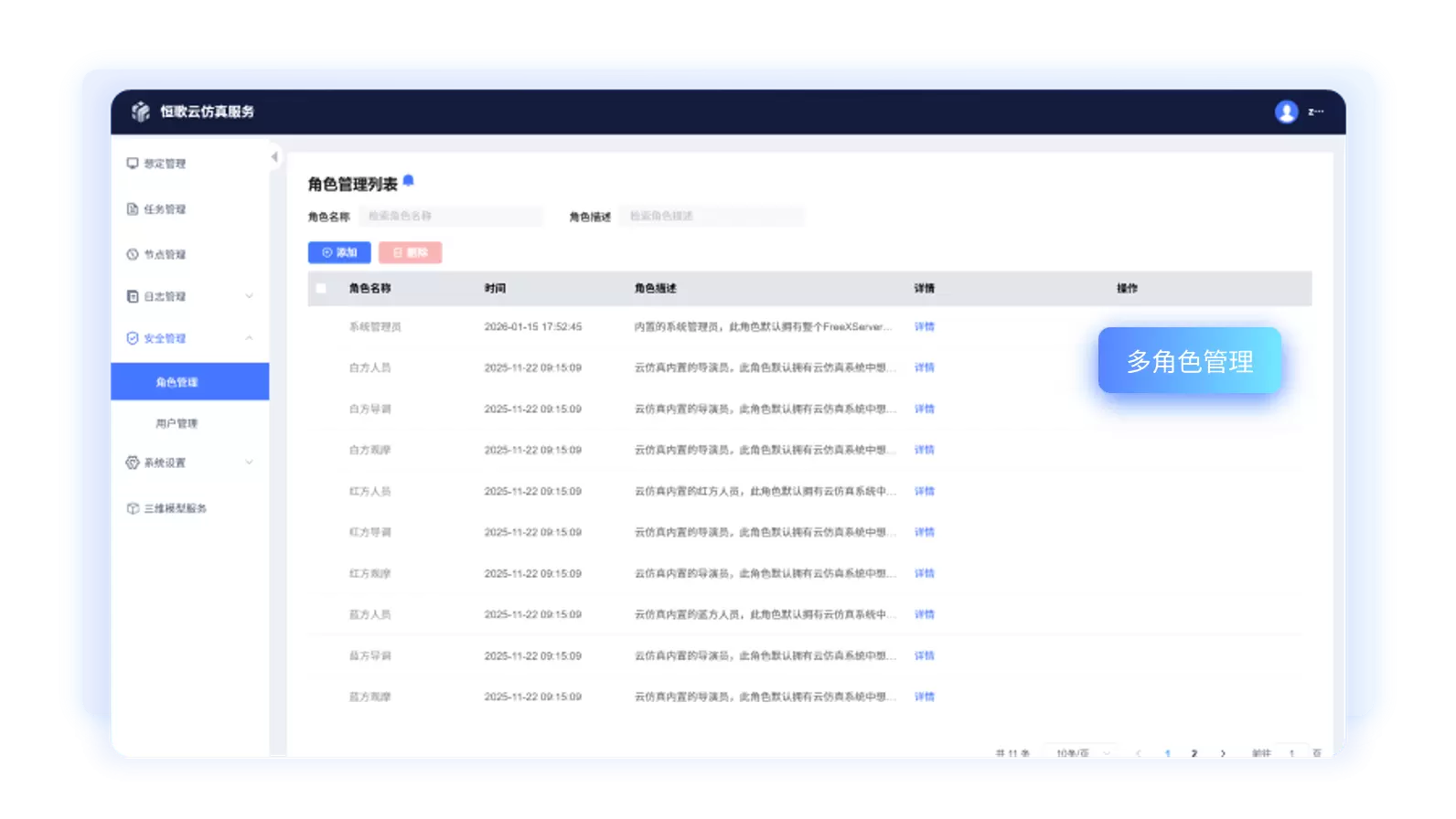Collapse the 安全管理 submenu chevron
Screen dimensions: 1456x819
249,338
